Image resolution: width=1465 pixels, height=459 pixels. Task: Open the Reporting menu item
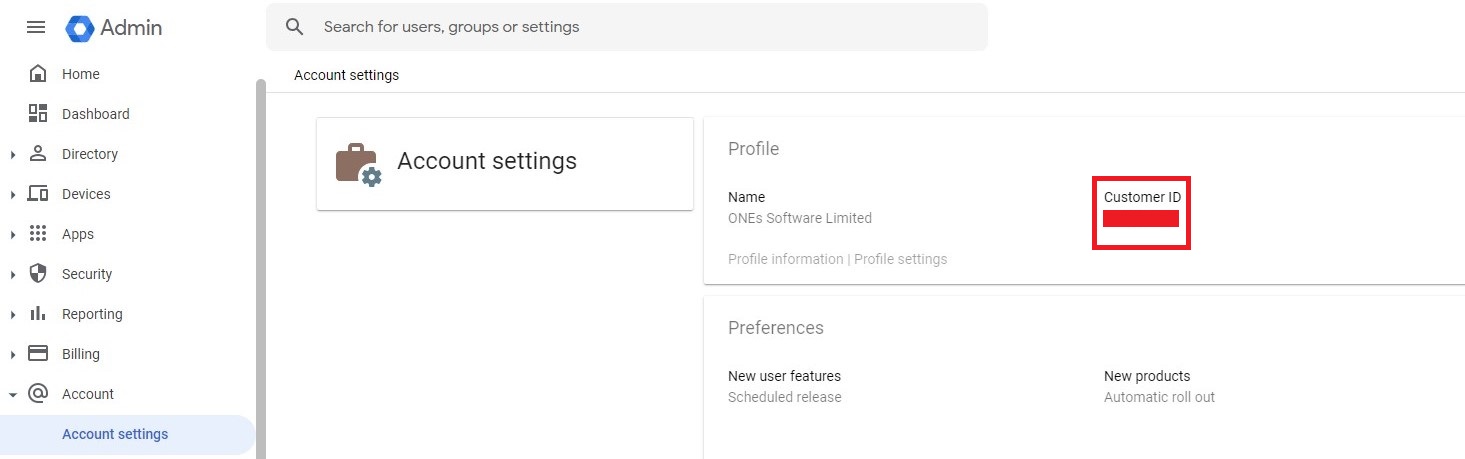click(x=92, y=314)
